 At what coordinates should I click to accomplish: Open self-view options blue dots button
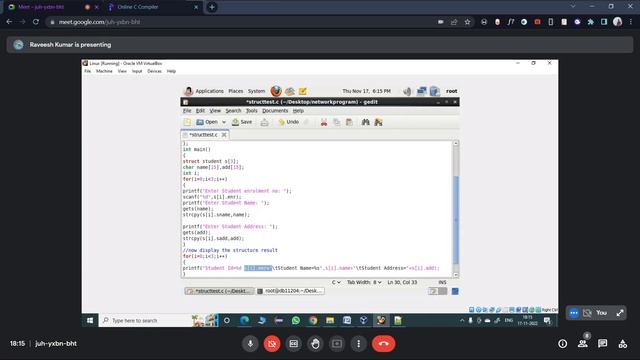point(574,313)
